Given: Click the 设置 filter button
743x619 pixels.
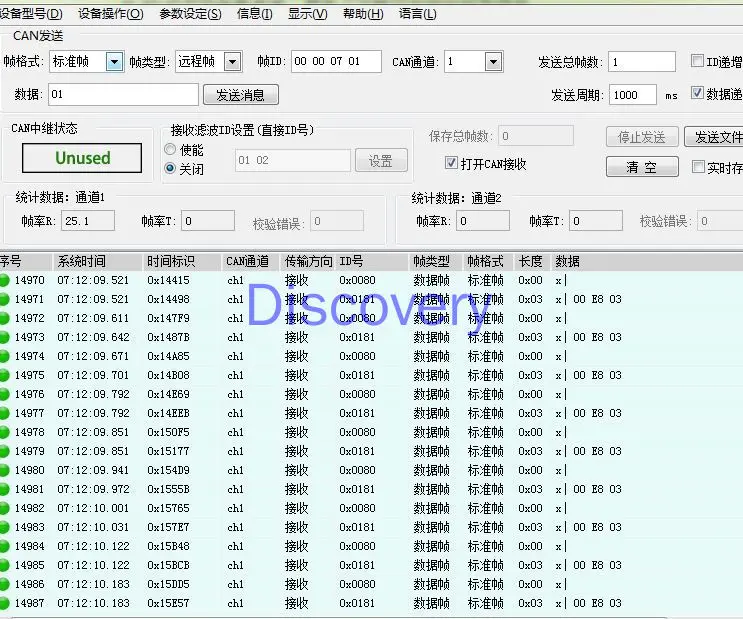Looking at the screenshot, I should (x=381, y=160).
